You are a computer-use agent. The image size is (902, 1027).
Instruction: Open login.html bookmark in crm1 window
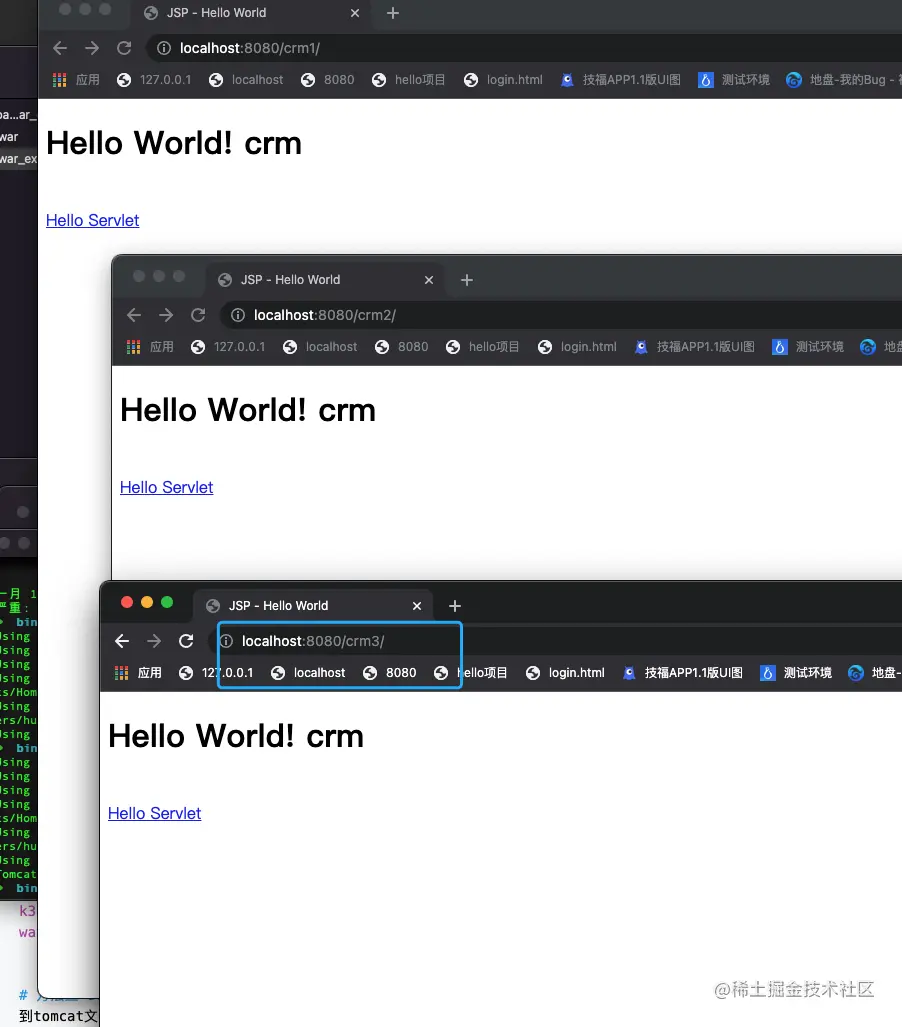tap(503, 80)
